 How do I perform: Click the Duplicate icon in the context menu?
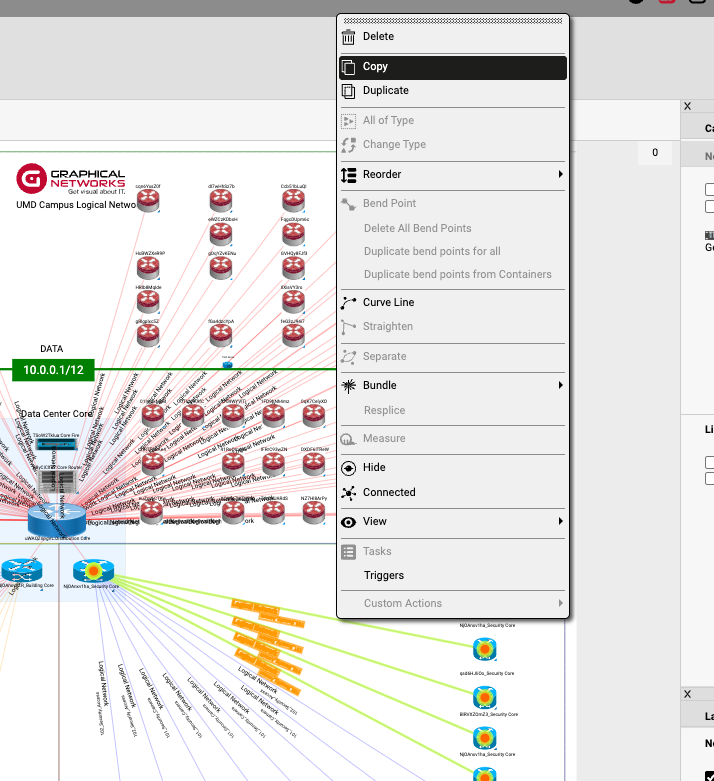pos(348,91)
